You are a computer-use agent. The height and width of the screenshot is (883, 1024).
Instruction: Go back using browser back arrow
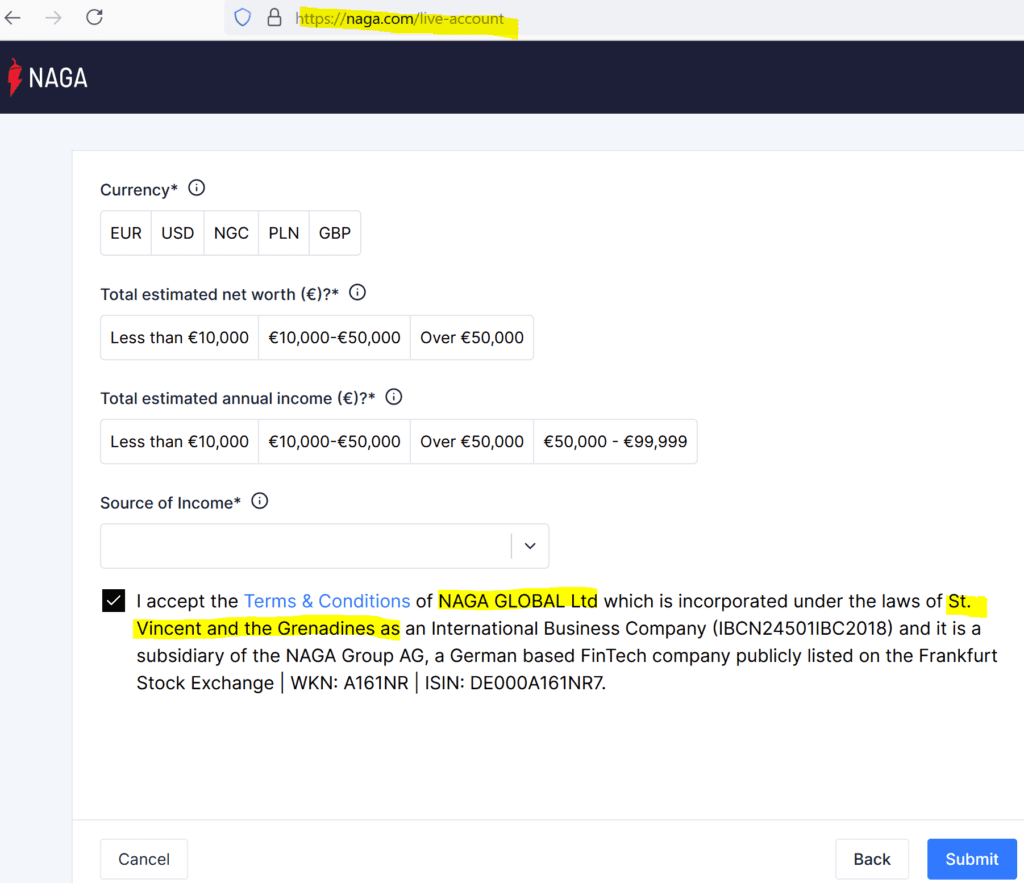(13, 18)
